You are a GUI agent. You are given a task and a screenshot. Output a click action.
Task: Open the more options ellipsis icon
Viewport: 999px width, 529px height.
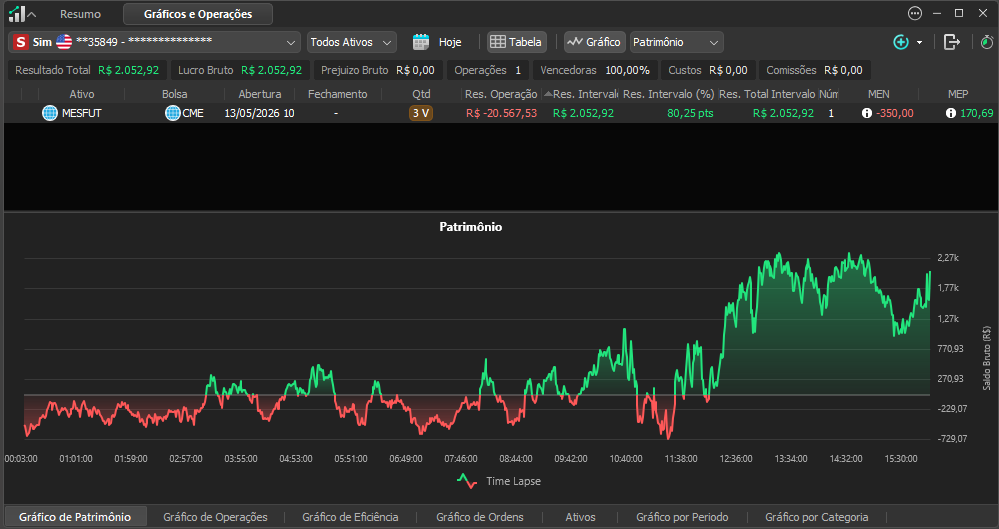point(915,13)
